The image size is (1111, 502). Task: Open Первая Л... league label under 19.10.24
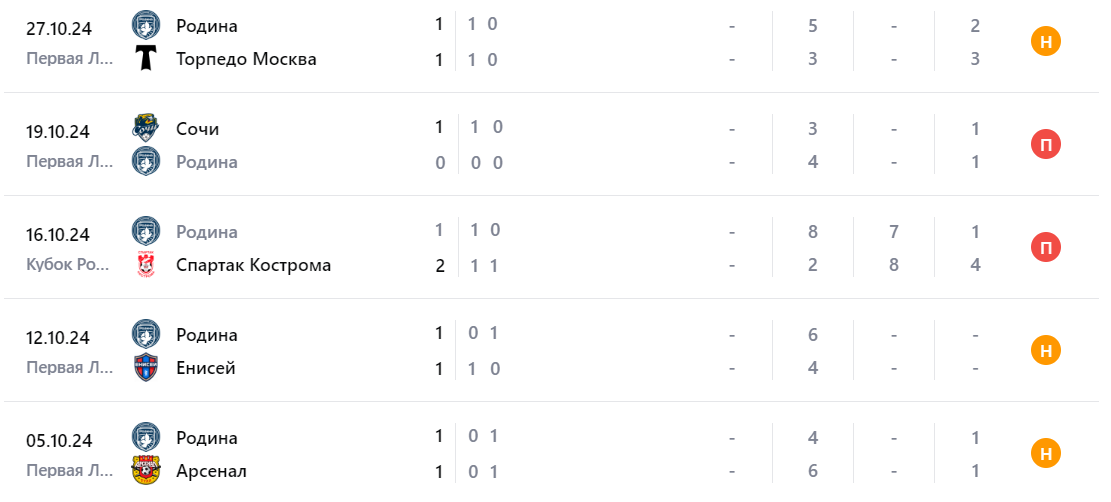72,162
